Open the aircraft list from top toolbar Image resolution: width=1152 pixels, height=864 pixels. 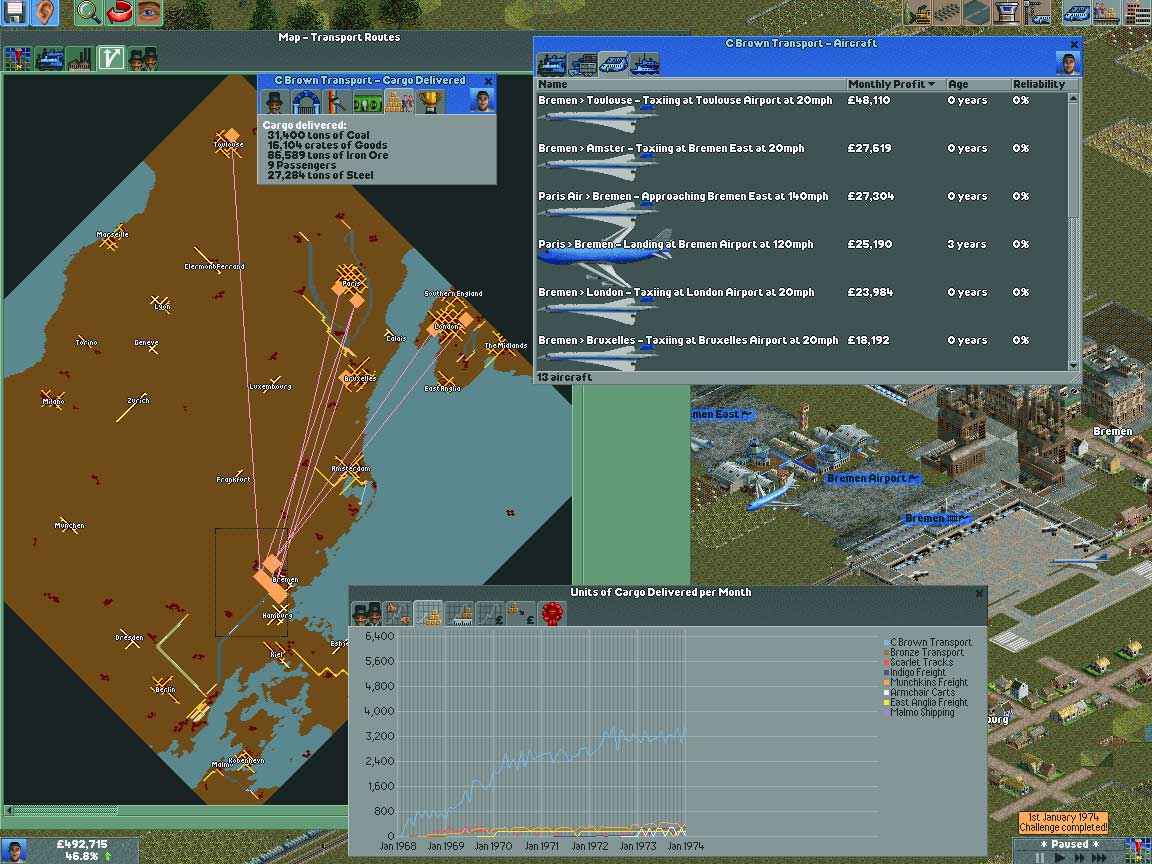click(1077, 12)
